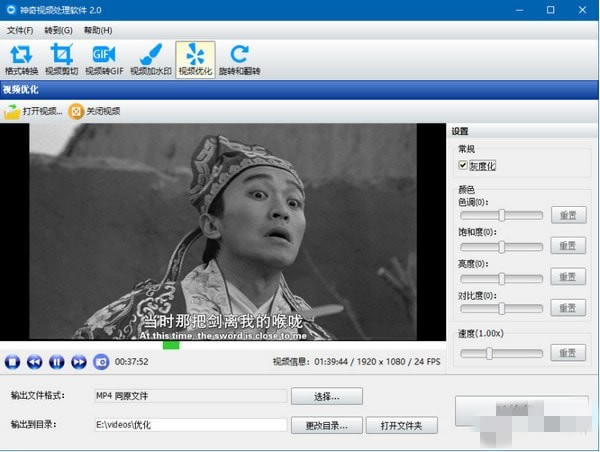This screenshot has width=600, height=452.
Task: Toggle the 灰度化 grayscale checkbox
Action: coord(463,165)
